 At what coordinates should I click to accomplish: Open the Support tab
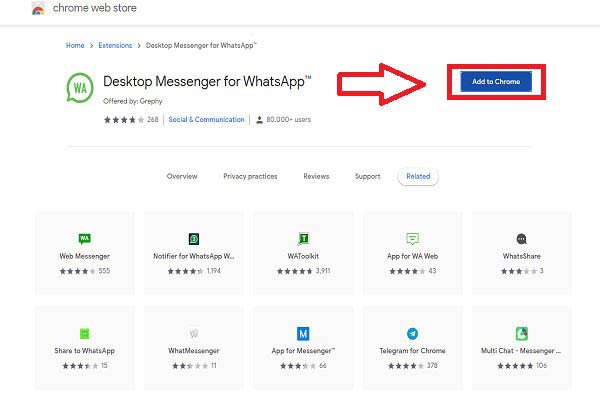[x=367, y=176]
